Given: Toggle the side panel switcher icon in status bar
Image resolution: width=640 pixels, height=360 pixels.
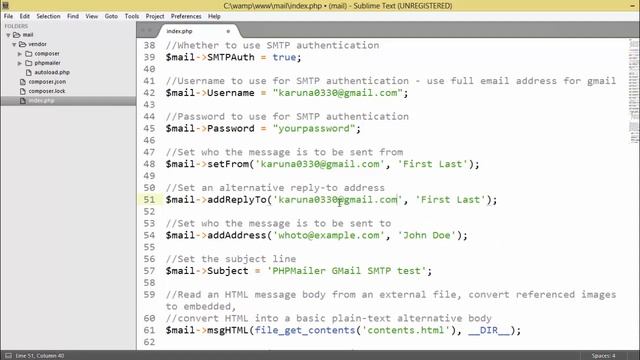Looking at the screenshot, I should point(8,356).
